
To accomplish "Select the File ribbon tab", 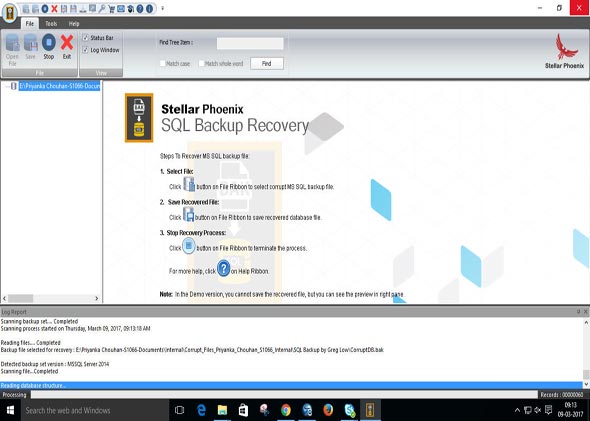I will point(30,23).
